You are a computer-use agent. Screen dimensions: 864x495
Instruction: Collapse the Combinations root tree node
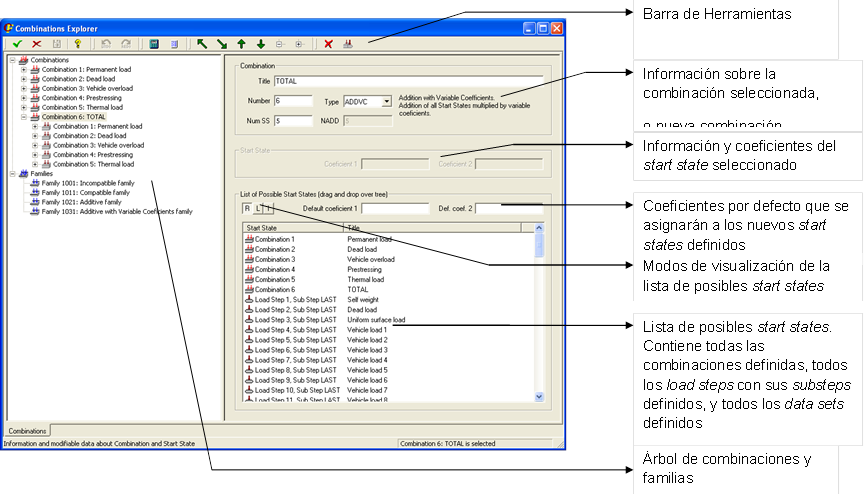click(13, 60)
